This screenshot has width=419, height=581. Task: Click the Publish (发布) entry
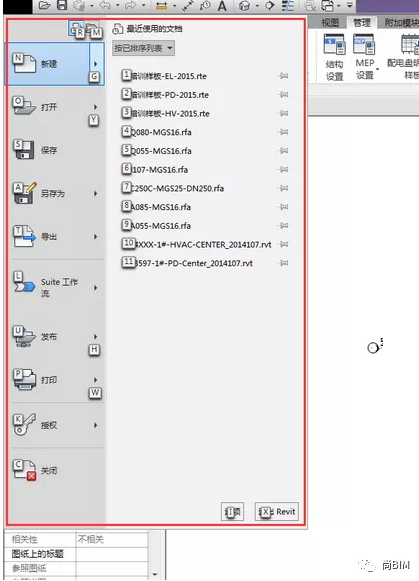47,336
